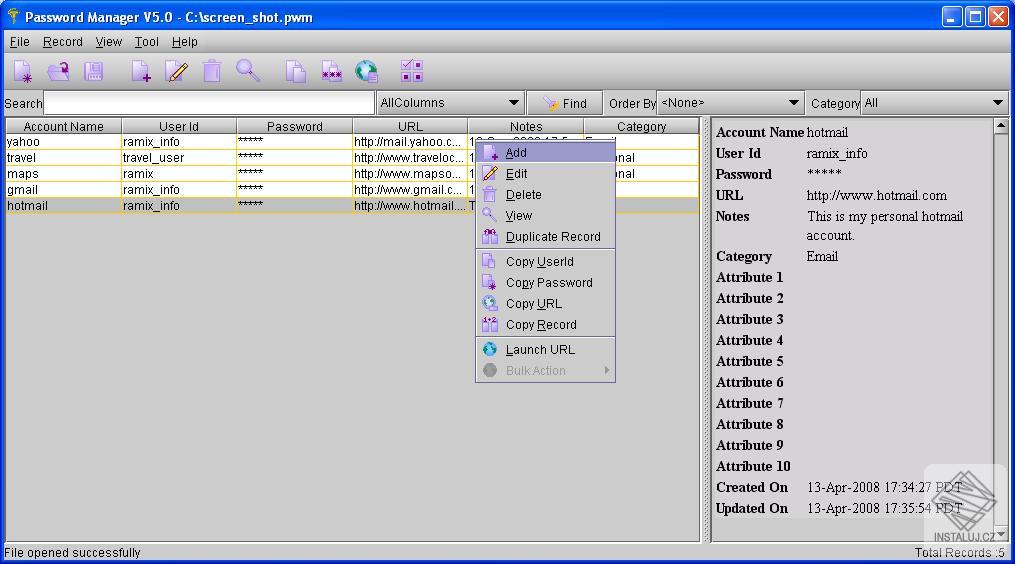Open the File menu
1015x564 pixels.
pyautogui.click(x=19, y=42)
